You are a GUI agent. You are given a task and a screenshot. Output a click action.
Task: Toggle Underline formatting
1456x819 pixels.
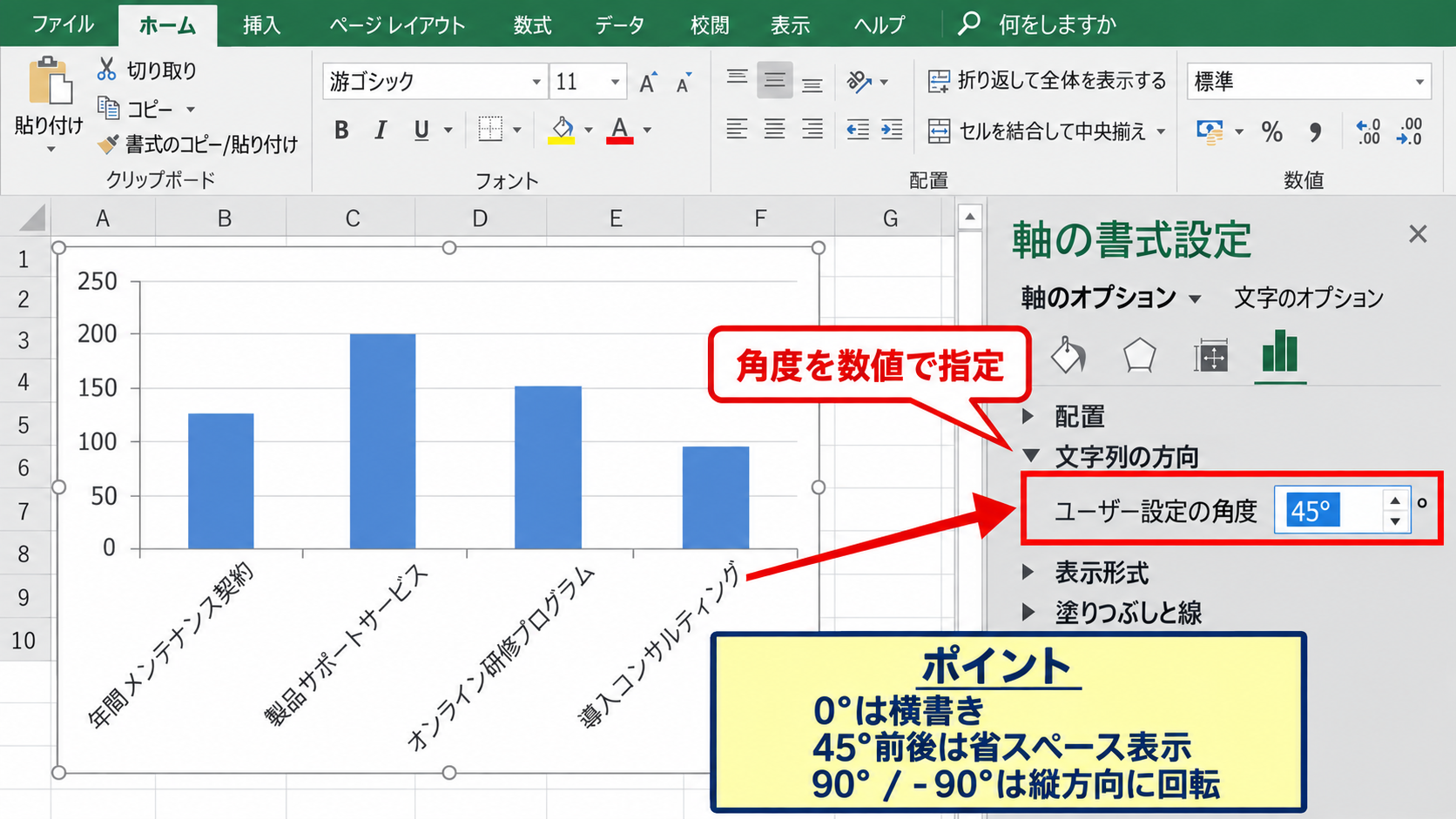pyautogui.click(x=421, y=131)
